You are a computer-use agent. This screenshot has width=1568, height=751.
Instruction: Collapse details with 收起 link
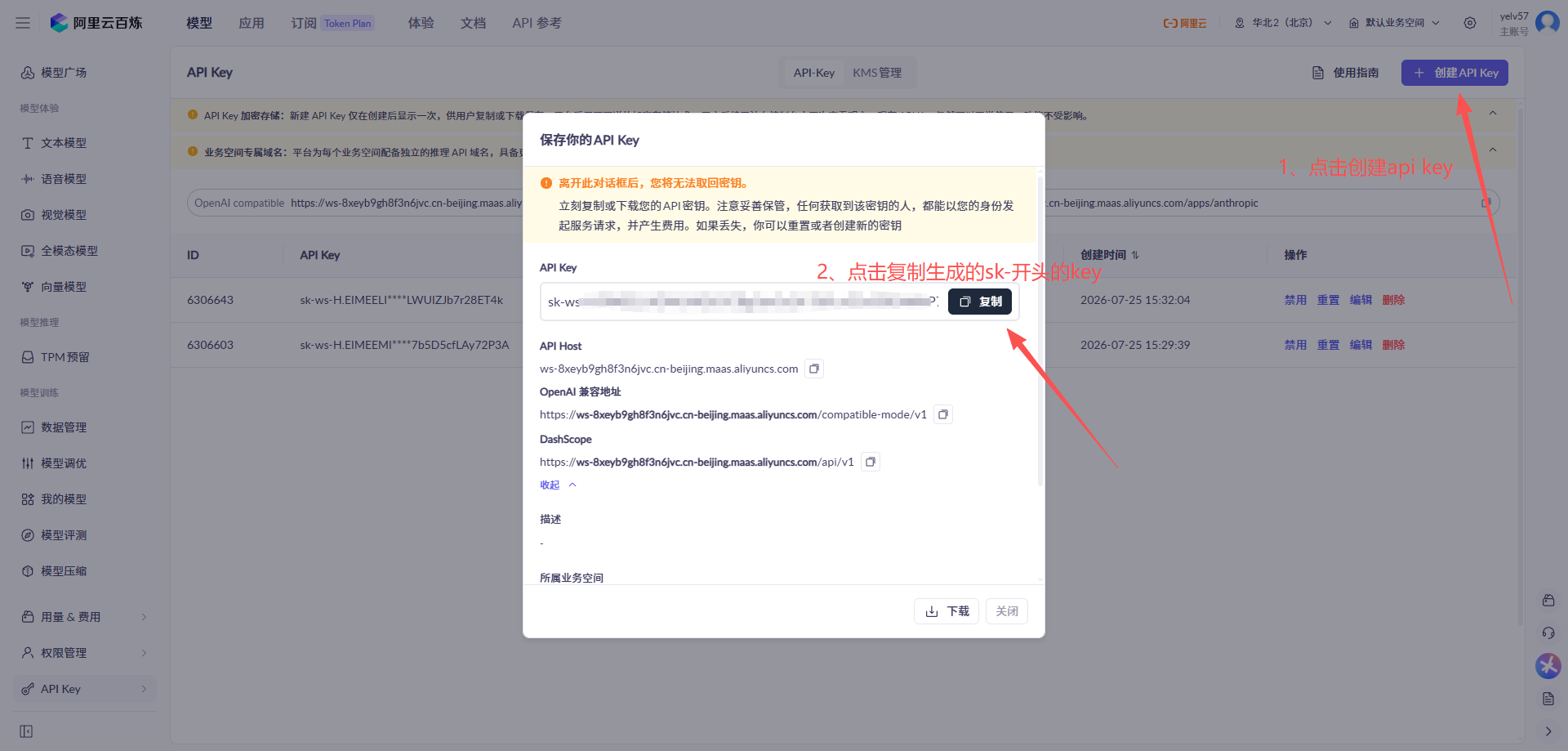coord(558,485)
